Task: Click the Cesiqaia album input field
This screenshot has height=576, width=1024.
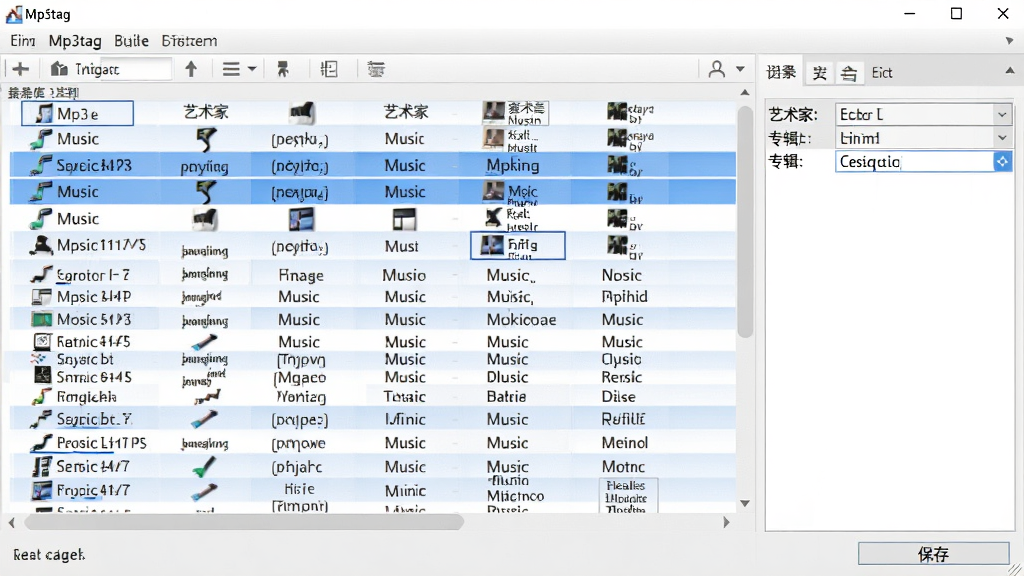Action: coord(914,161)
